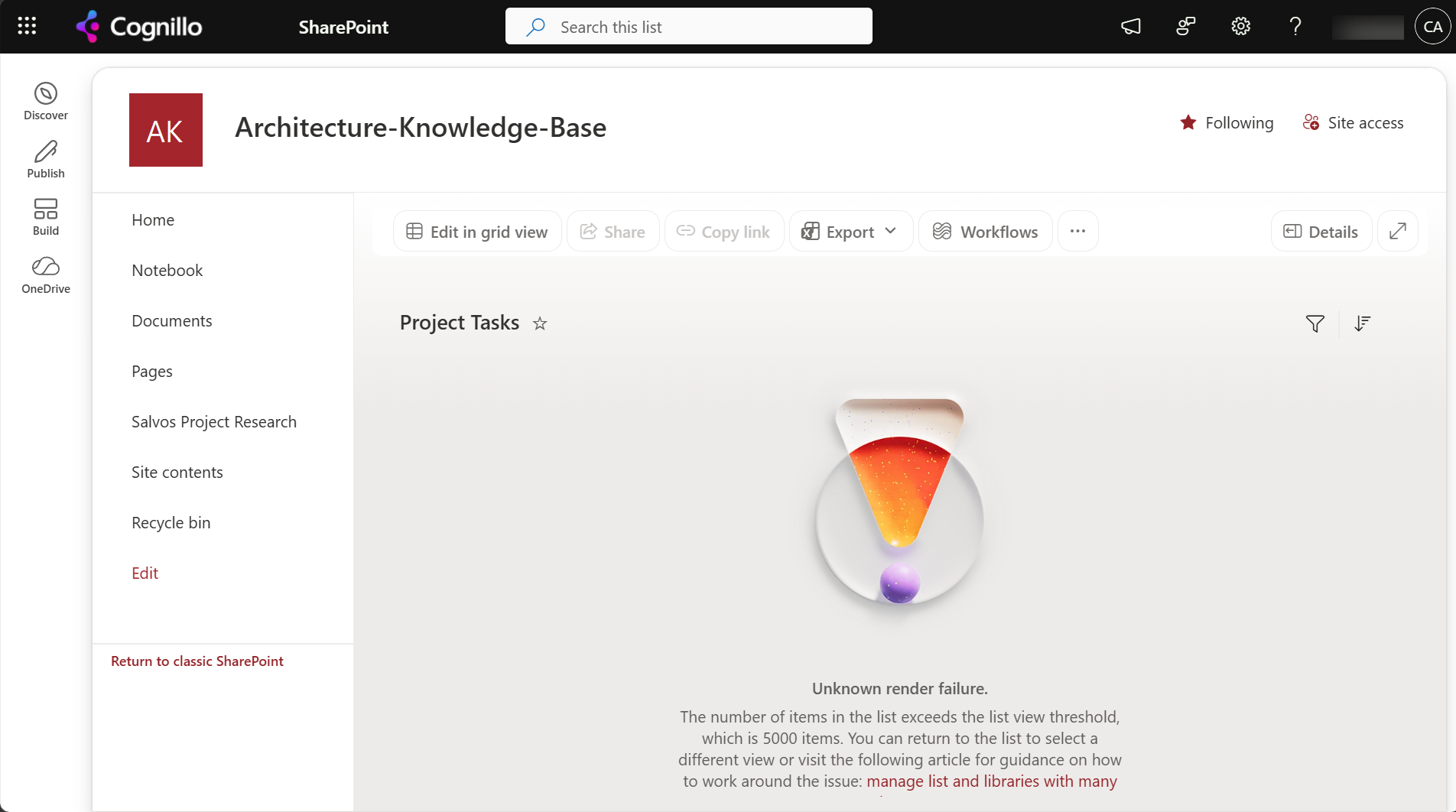Click Edit under site navigation
This screenshot has height=812, width=1456.
point(145,573)
